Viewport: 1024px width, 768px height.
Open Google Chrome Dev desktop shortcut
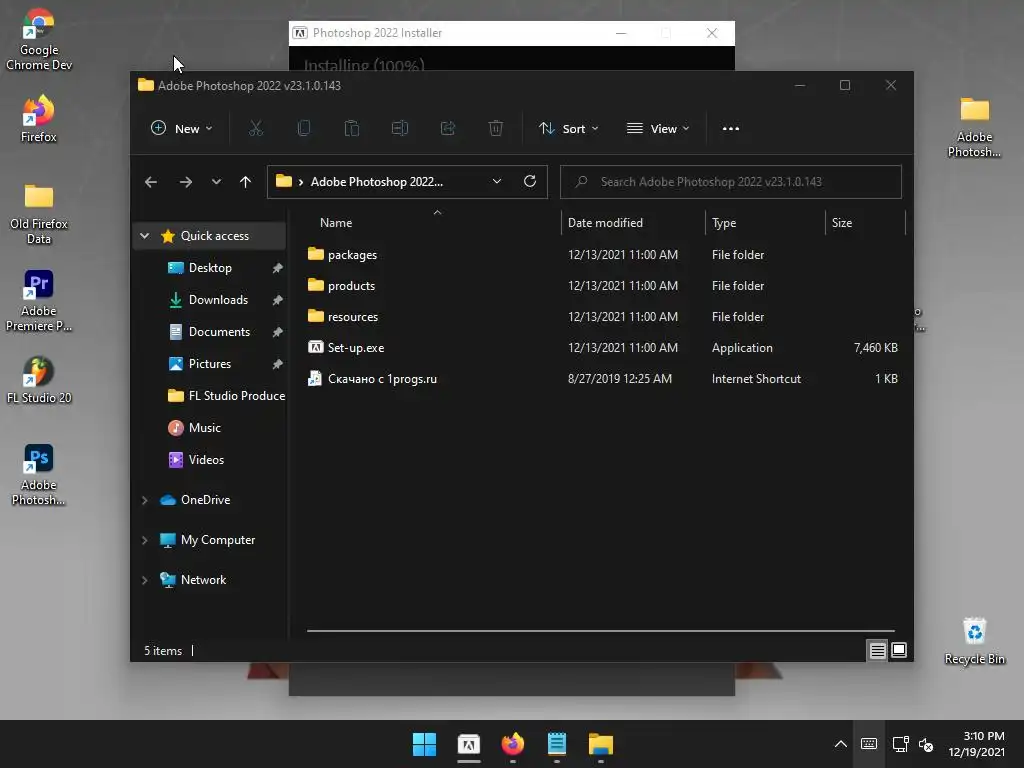39,39
